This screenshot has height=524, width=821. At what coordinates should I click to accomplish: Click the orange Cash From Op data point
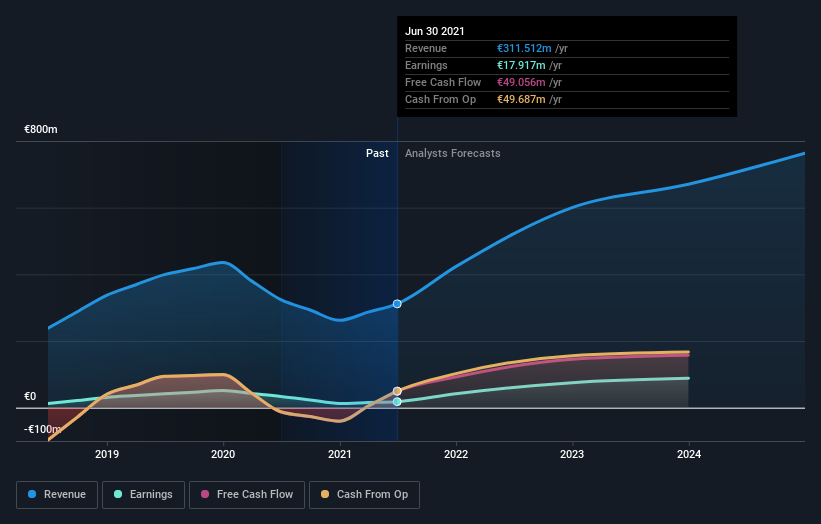pos(397,391)
